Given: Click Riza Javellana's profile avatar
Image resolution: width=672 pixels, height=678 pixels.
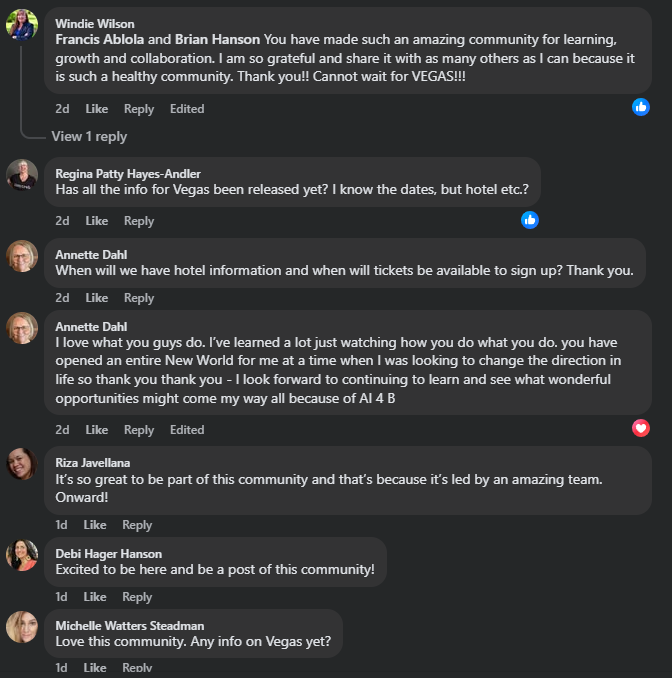Looking at the screenshot, I should pos(22,463).
